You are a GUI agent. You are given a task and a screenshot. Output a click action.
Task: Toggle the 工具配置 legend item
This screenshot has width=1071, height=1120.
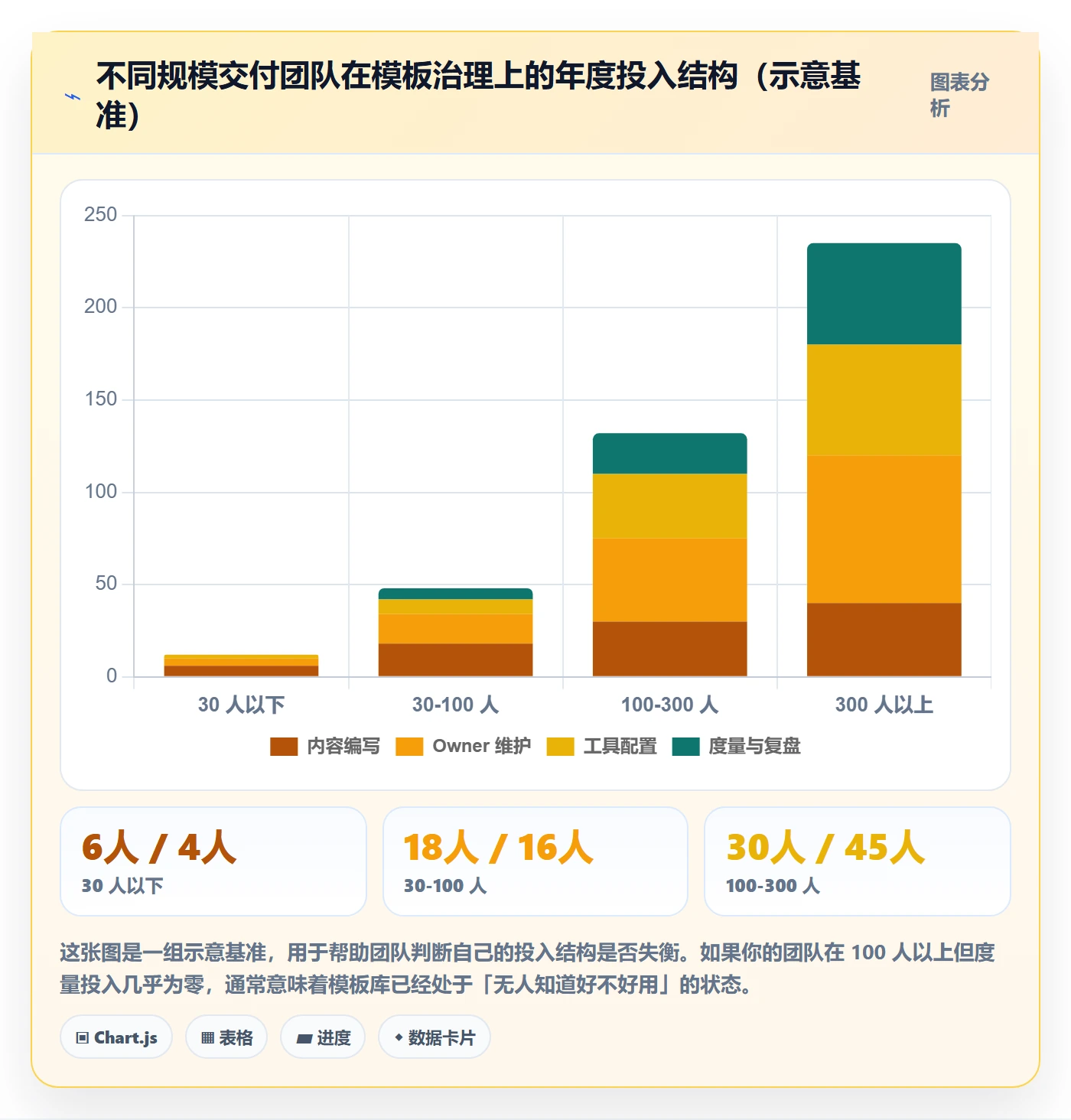pos(602,746)
